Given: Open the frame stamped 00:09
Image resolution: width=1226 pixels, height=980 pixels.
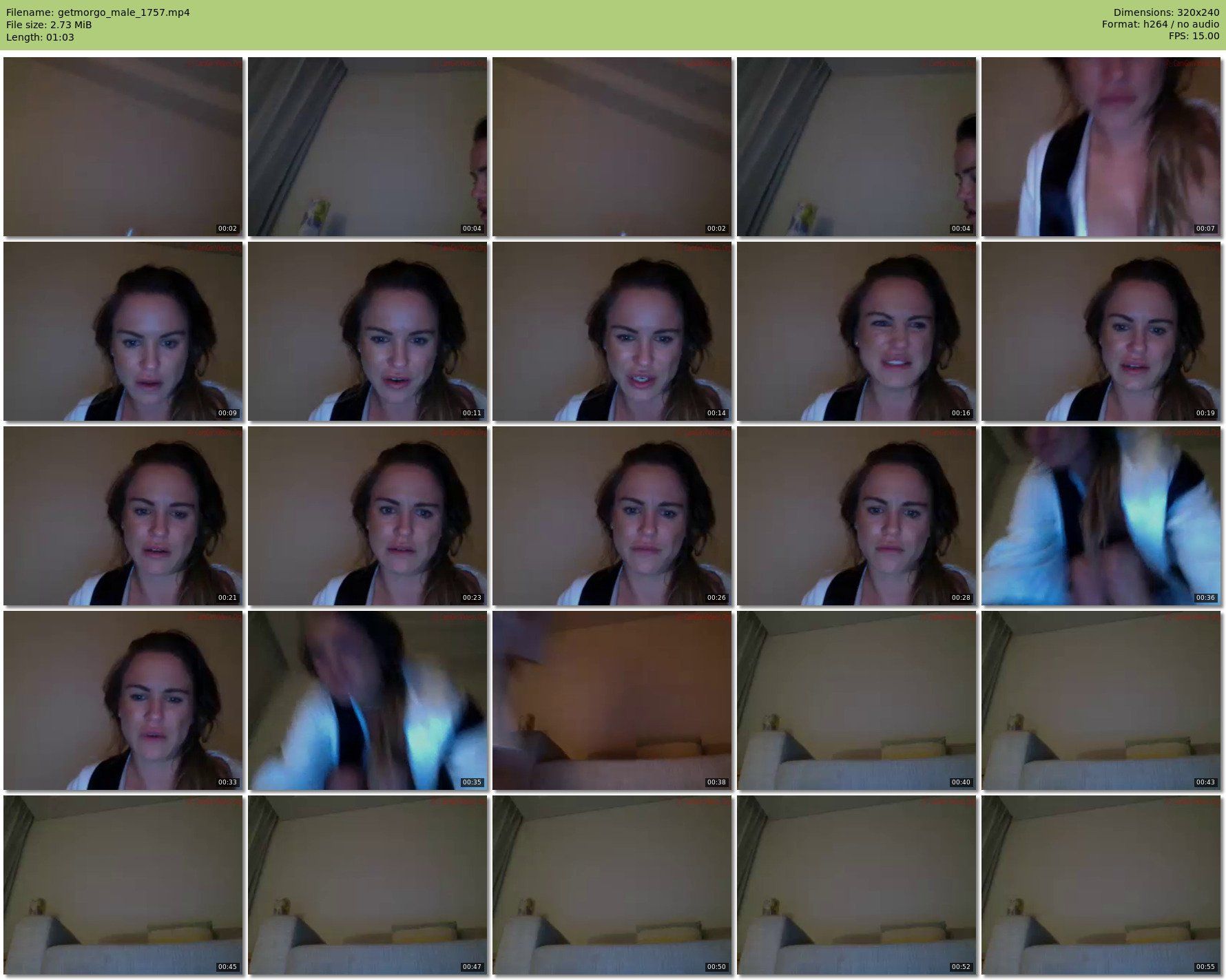Looking at the screenshot, I should coord(123,331).
